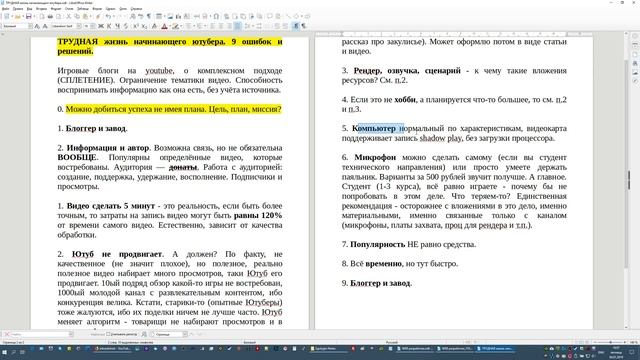The image size is (640, 360).
Task: Click the 'Страница 2 из 3' status bar field
Action: [x=13, y=342]
